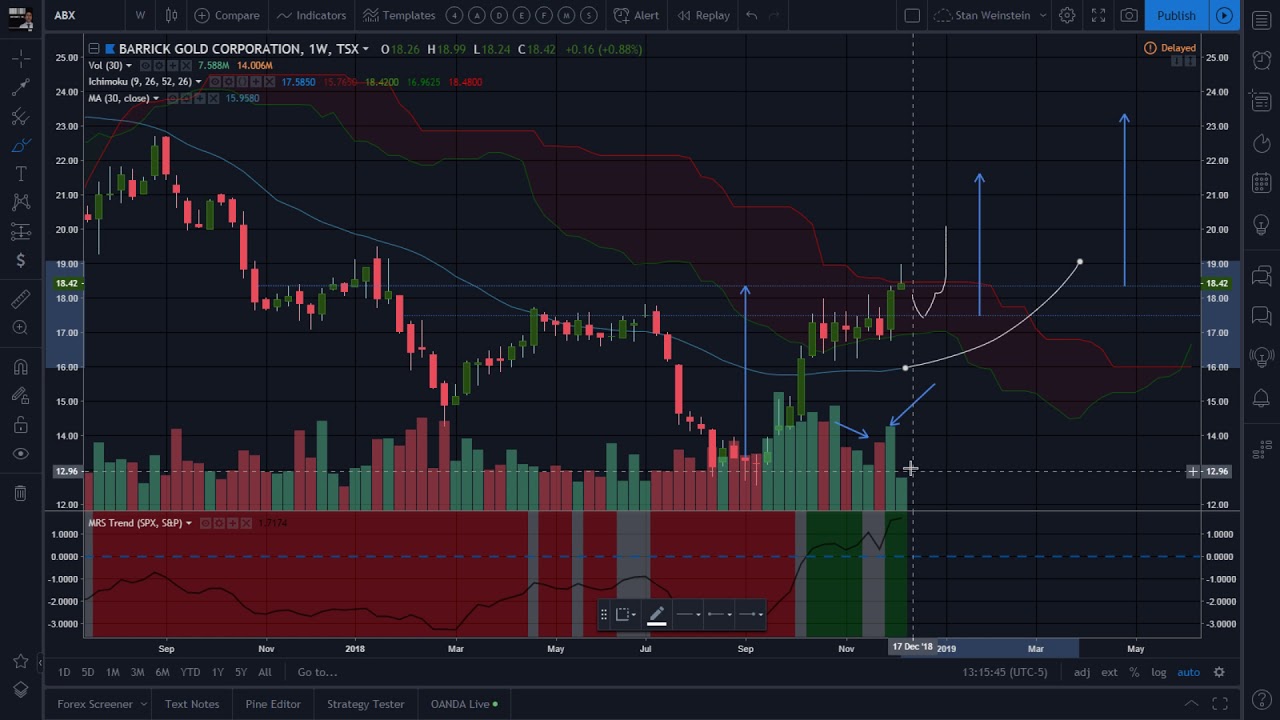
Task: Click the blue Publish button
Action: coord(1176,15)
